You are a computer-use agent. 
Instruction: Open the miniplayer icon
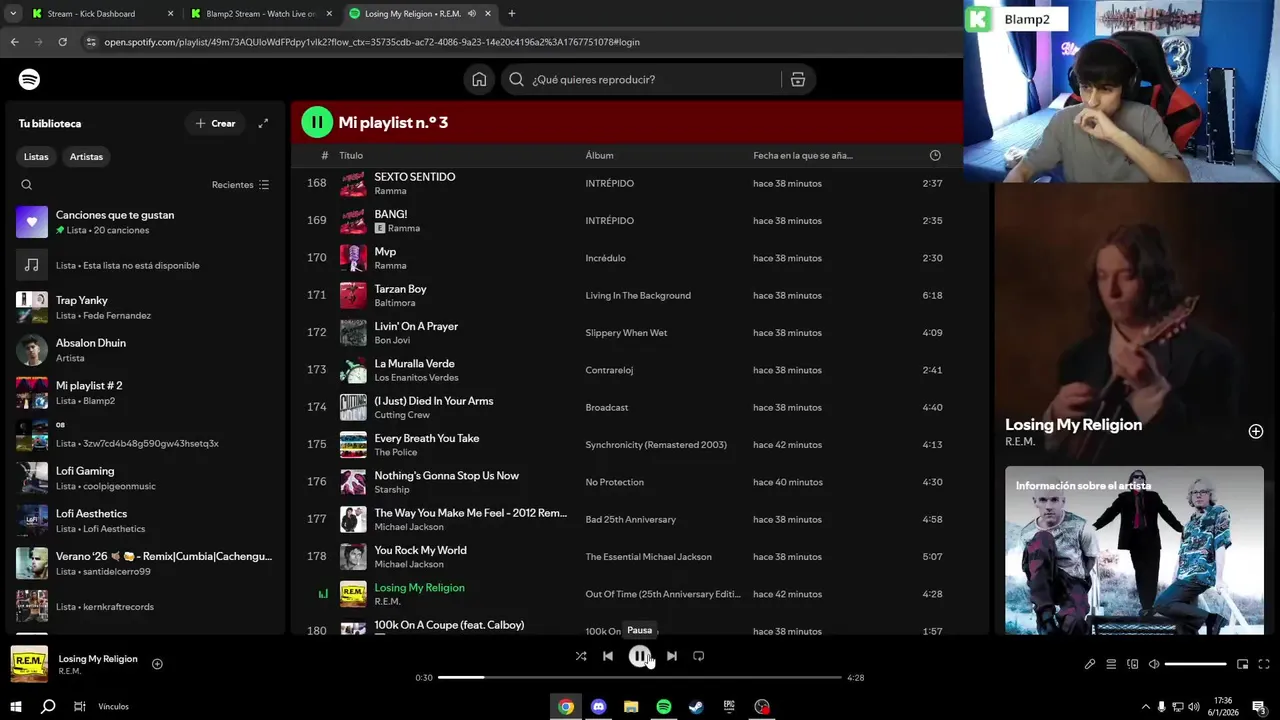pyautogui.click(x=1243, y=664)
